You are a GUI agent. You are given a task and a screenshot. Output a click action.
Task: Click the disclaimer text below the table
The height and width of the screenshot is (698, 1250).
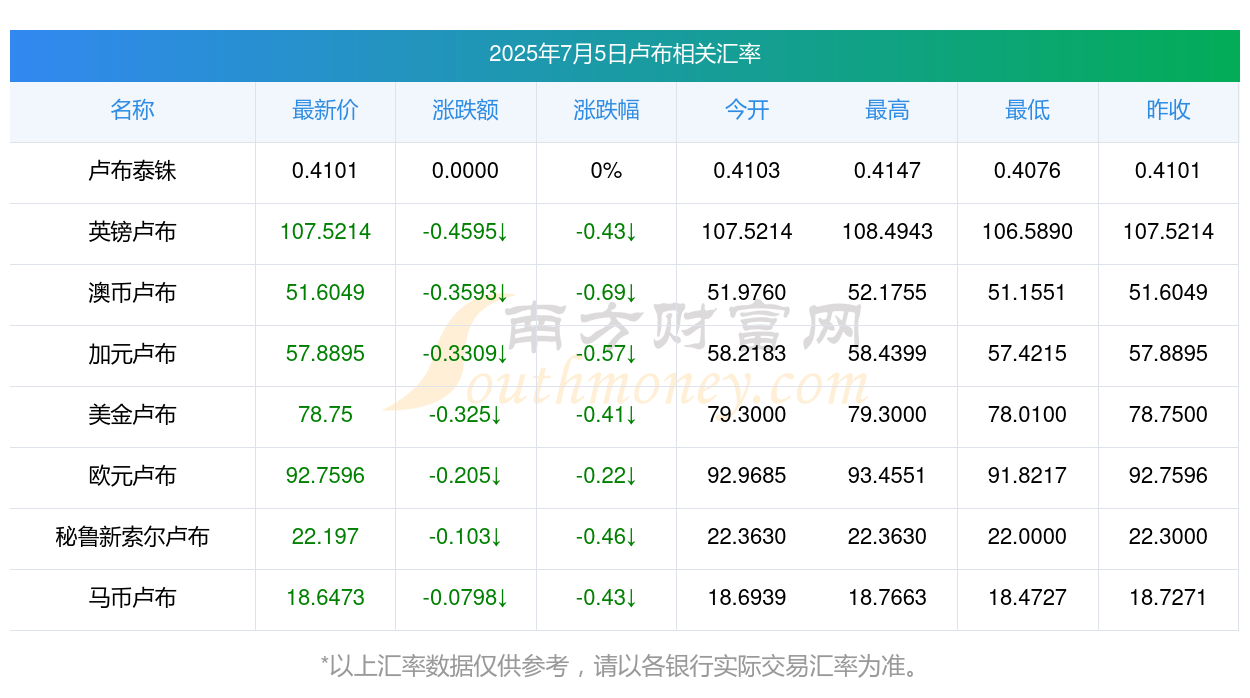(620, 665)
